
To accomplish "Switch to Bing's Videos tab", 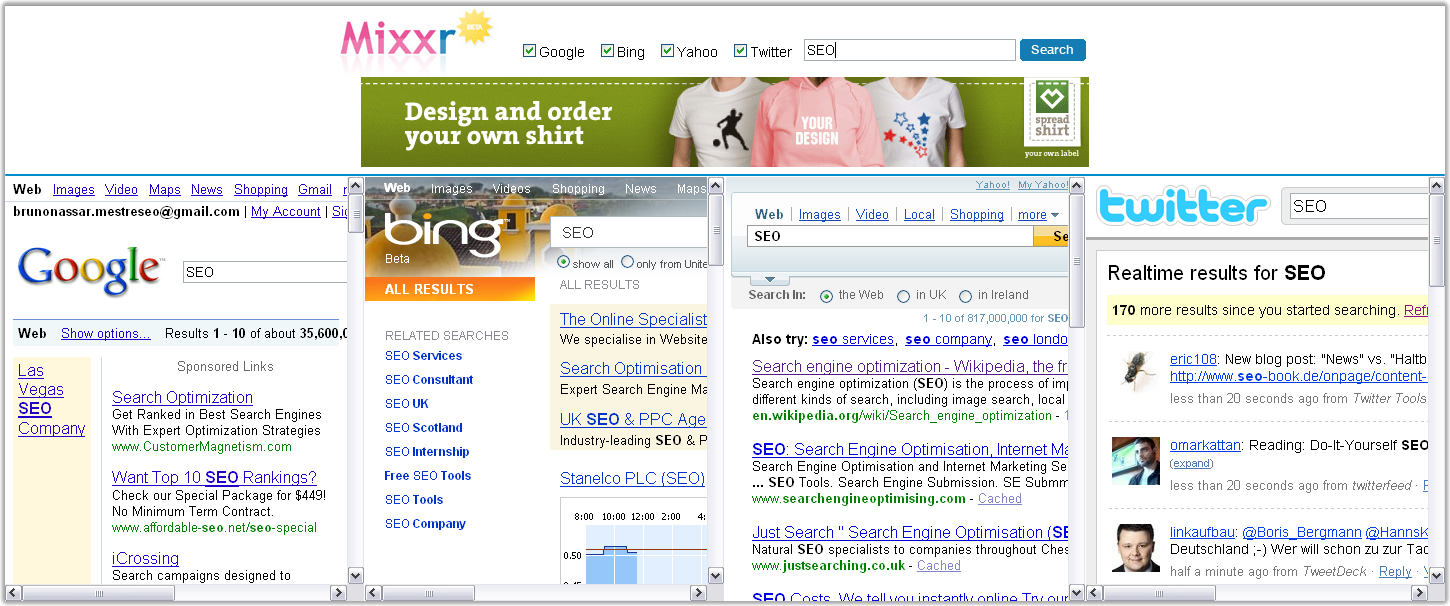I will point(512,189).
